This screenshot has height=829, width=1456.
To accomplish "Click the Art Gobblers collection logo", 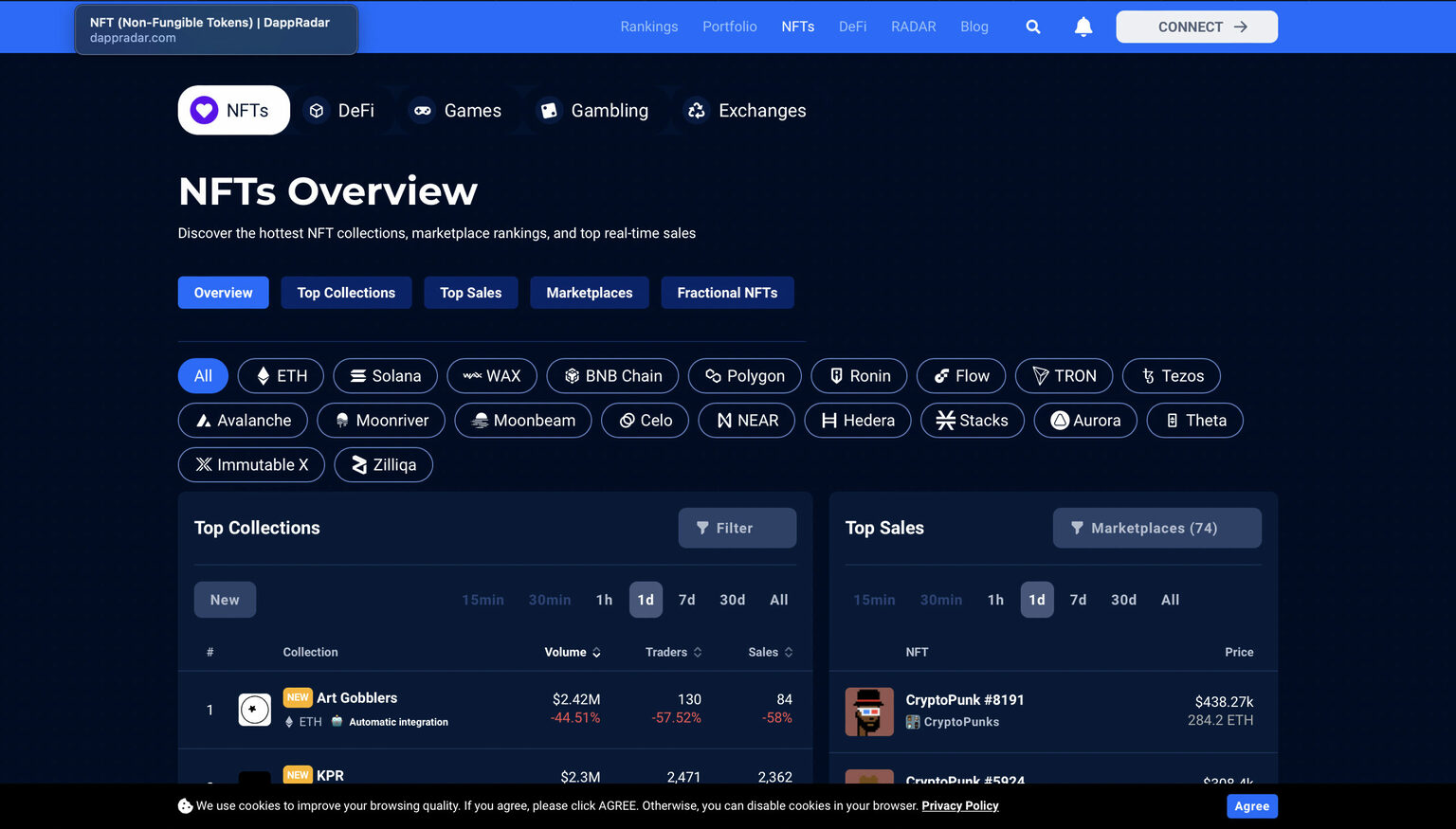I will coord(254,710).
